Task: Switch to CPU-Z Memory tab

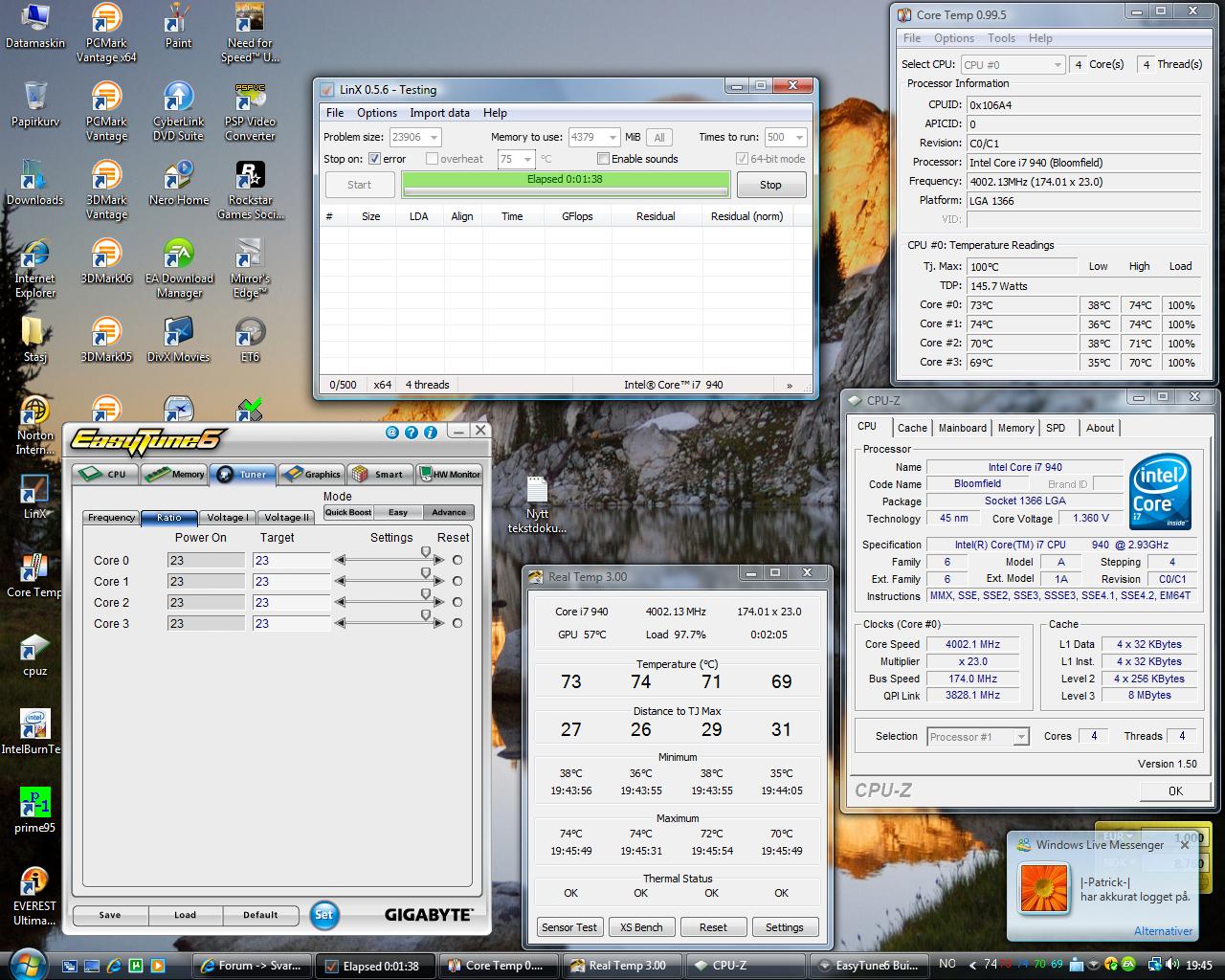Action: tap(1015, 428)
